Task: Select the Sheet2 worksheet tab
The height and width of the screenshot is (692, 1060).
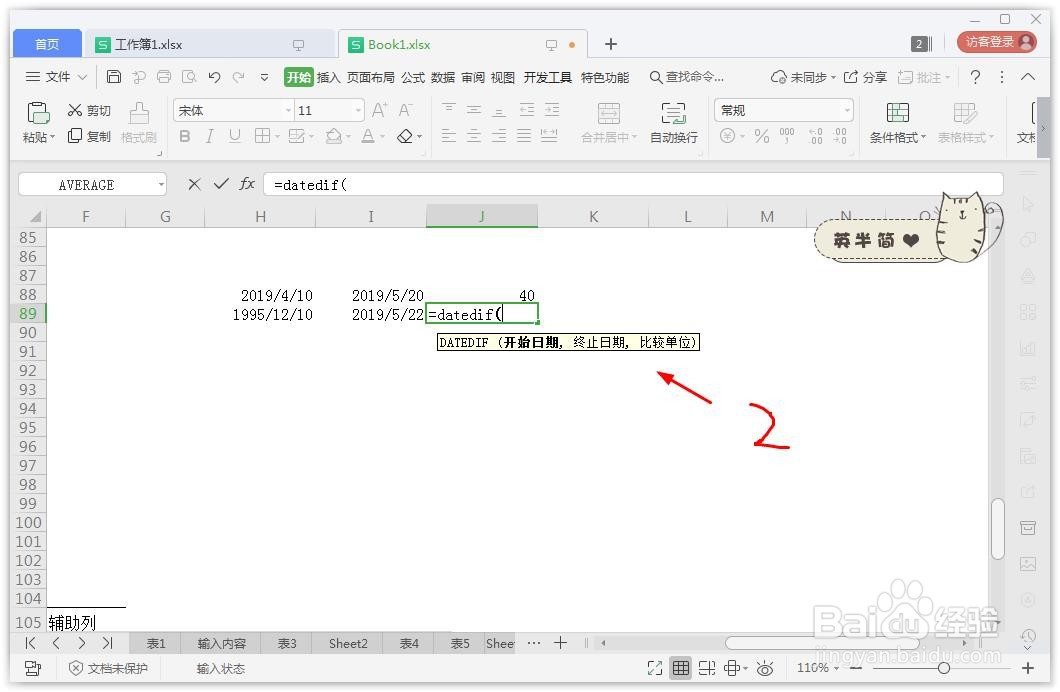Action: [x=347, y=643]
